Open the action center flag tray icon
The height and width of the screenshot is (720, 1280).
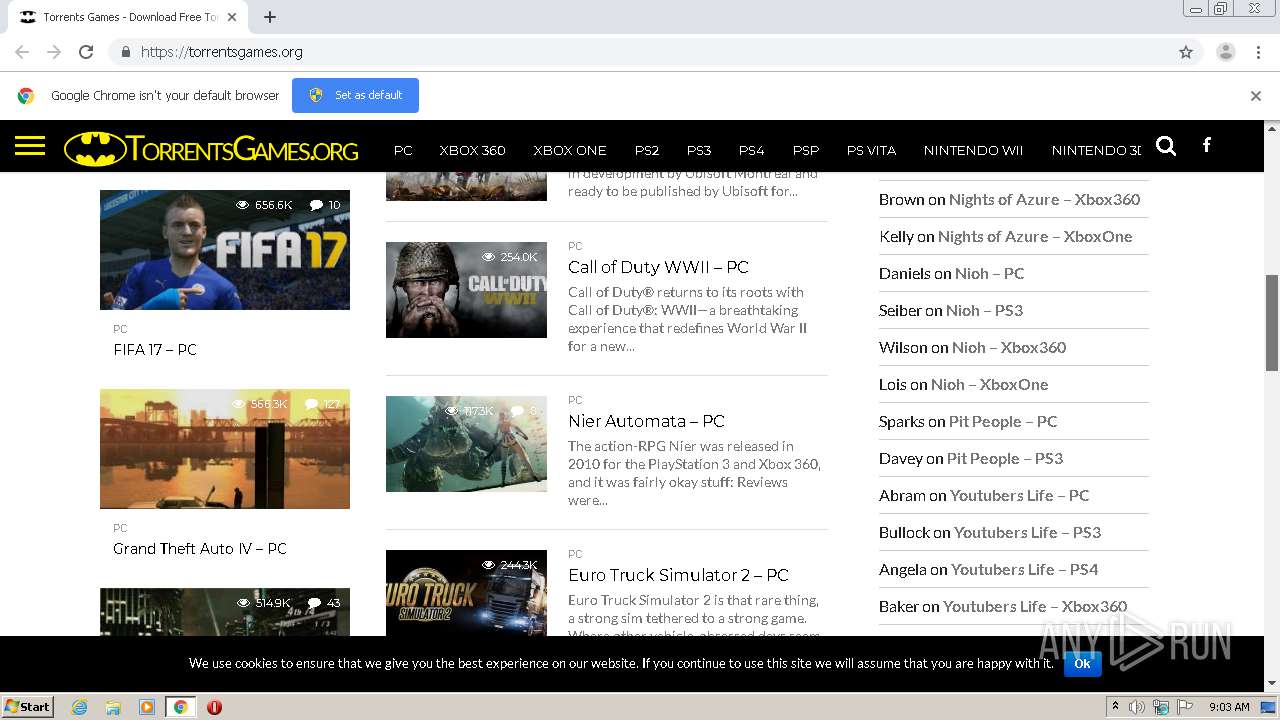pos(1185,707)
